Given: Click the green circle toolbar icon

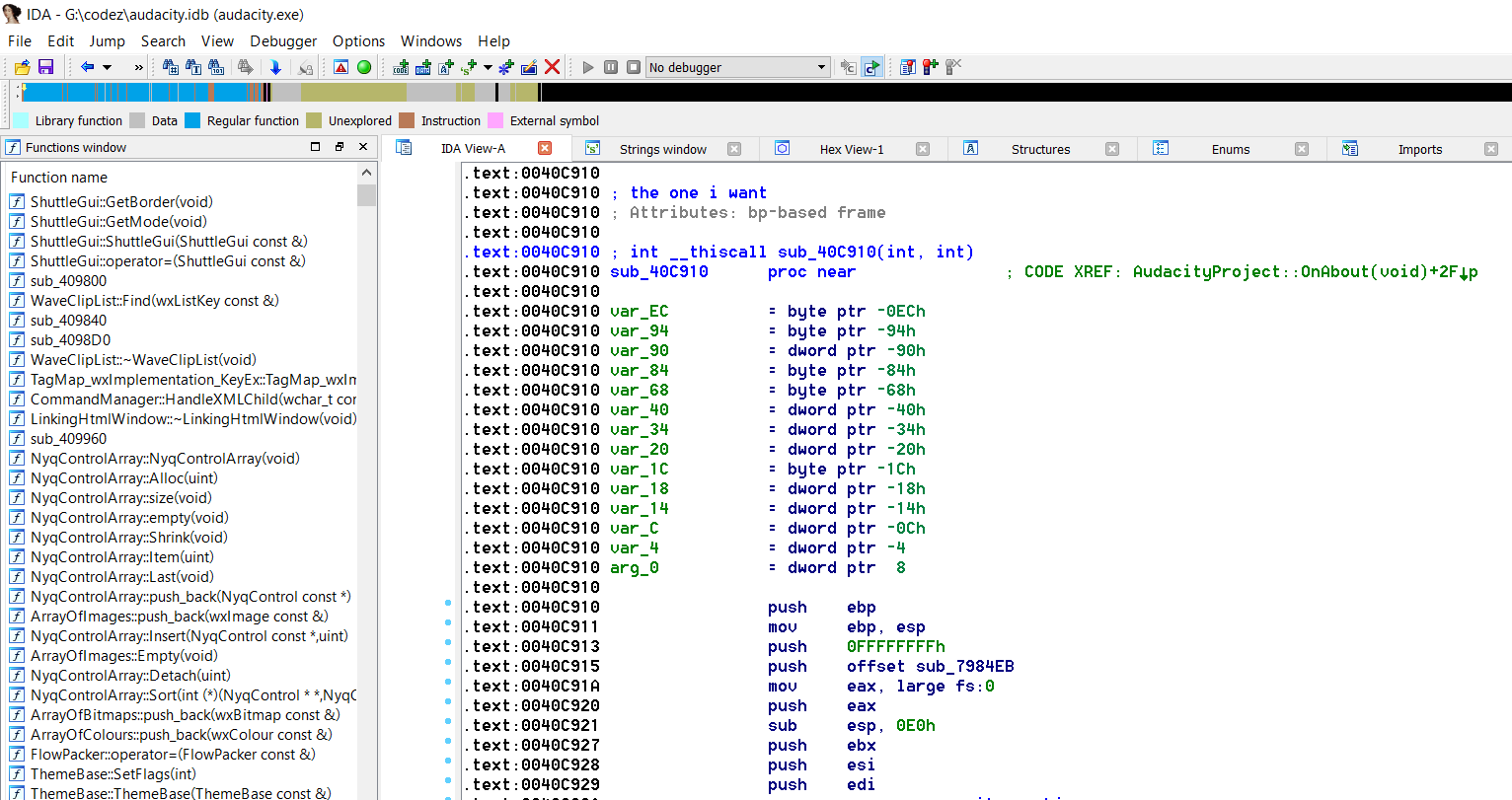Looking at the screenshot, I should pyautogui.click(x=364, y=67).
